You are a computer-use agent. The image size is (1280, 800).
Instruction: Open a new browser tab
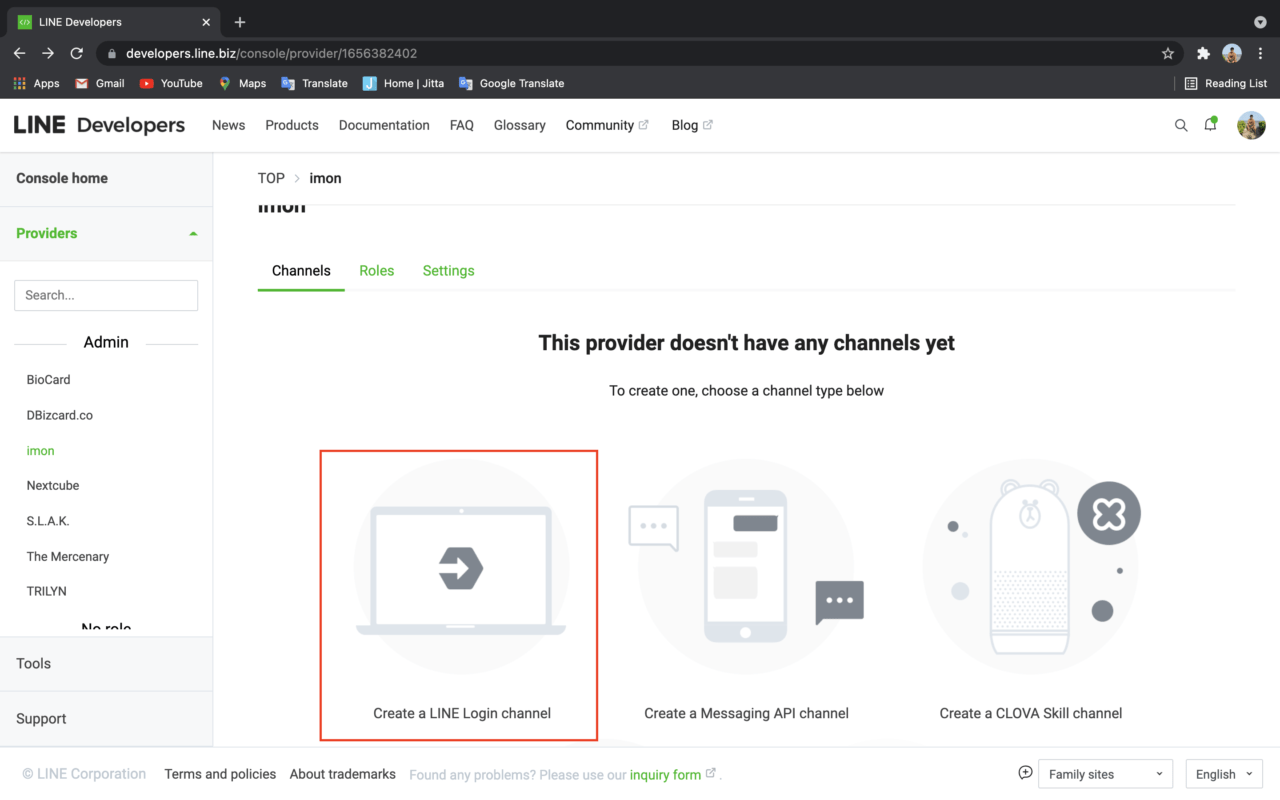pyautogui.click(x=240, y=22)
